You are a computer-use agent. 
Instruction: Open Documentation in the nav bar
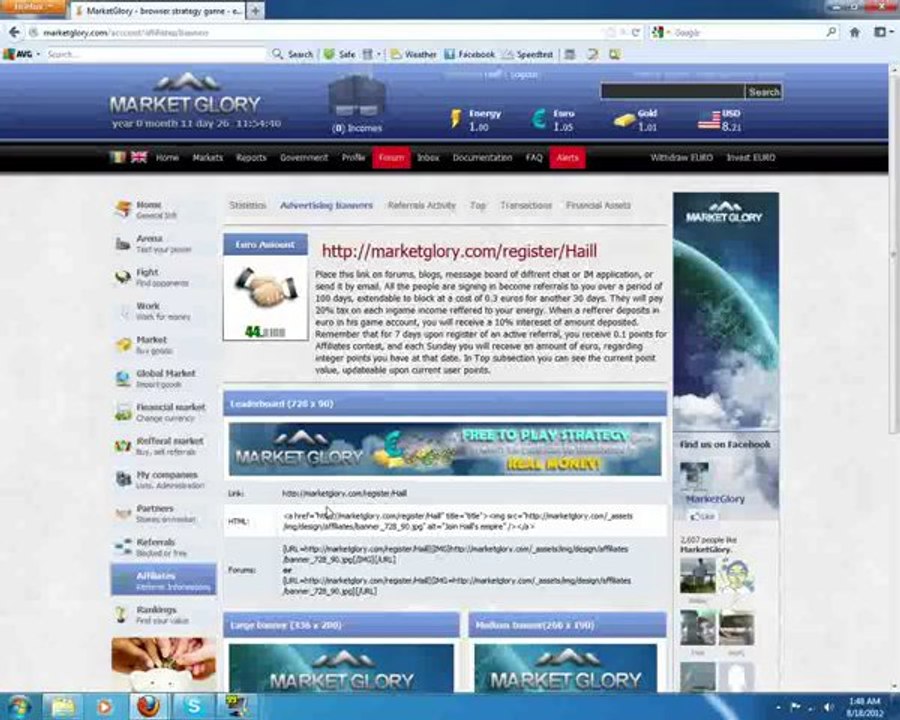(482, 157)
